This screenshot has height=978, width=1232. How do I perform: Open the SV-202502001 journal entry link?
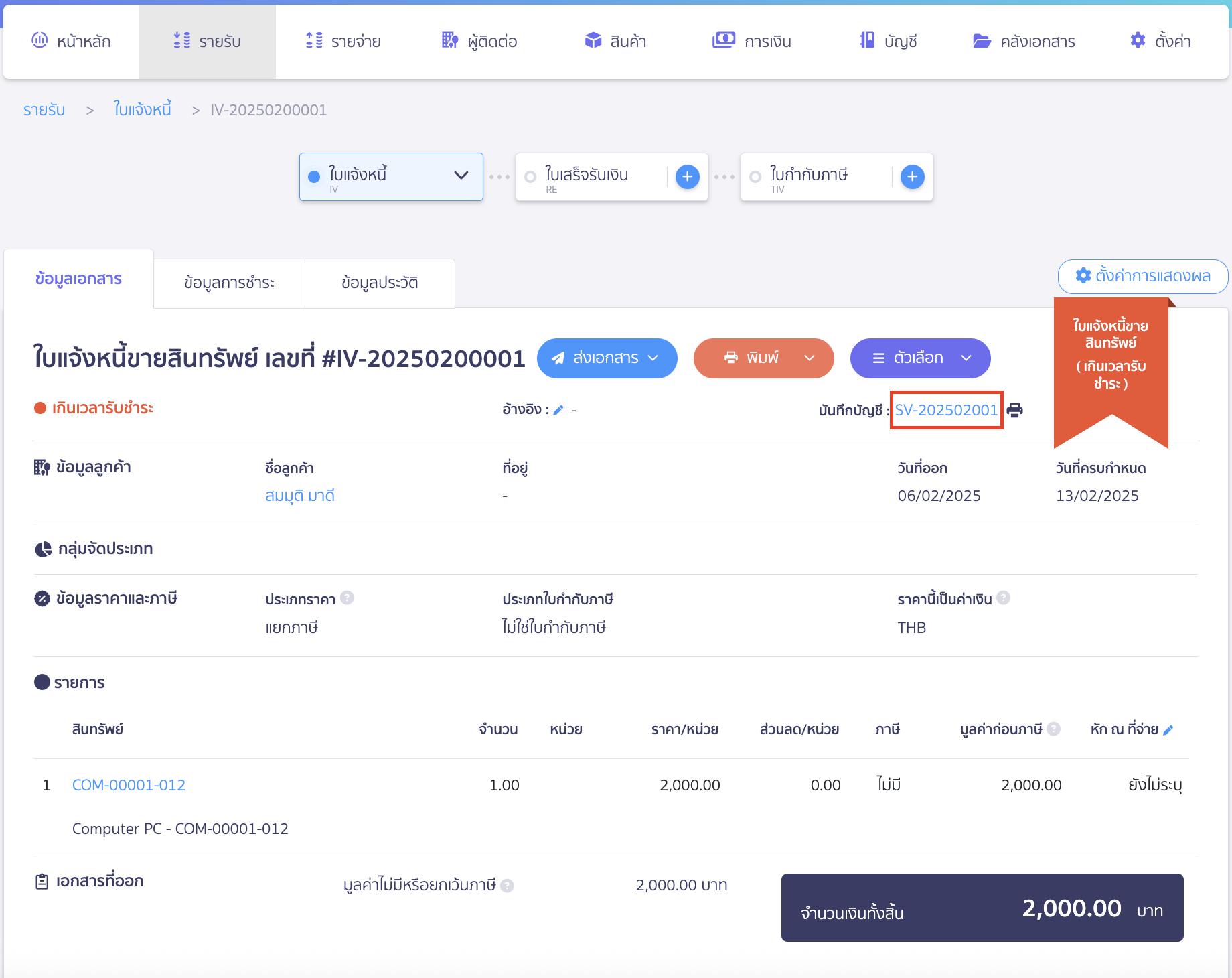946,410
